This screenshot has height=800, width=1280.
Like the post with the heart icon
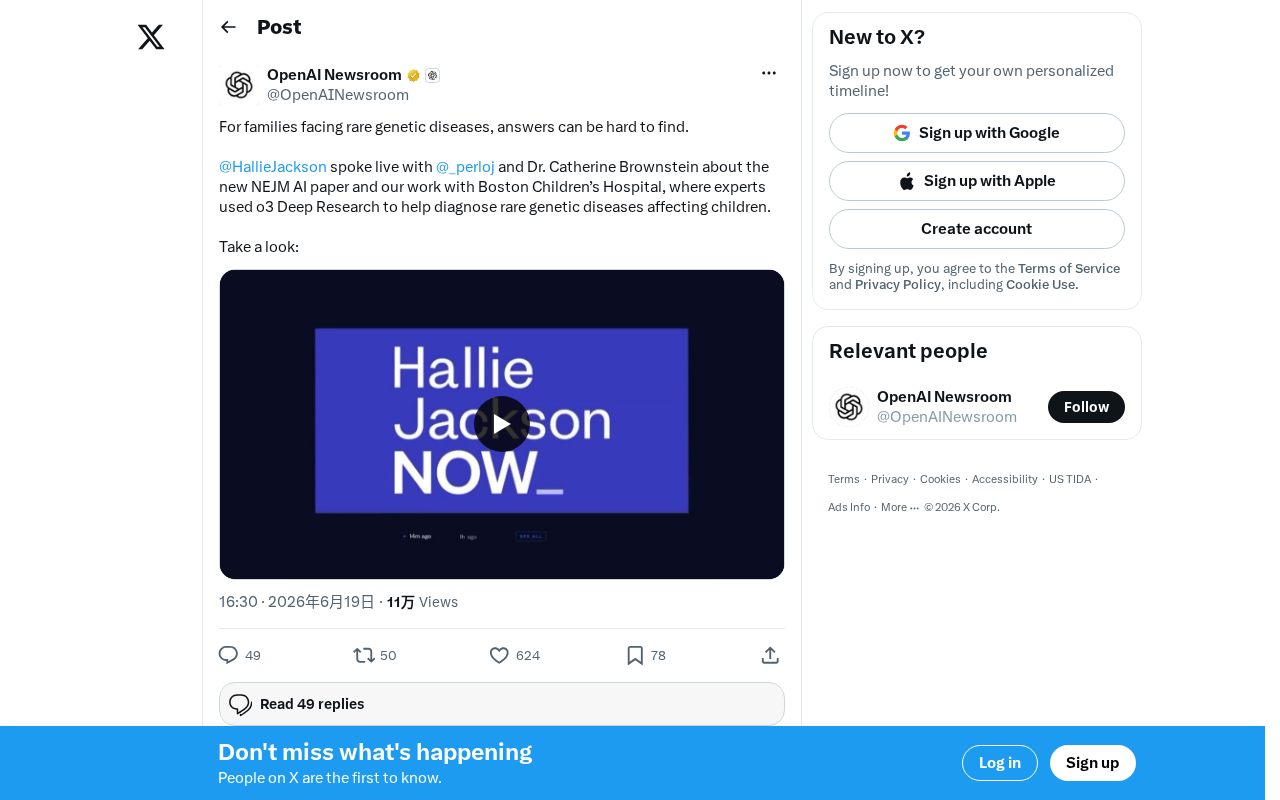click(499, 655)
